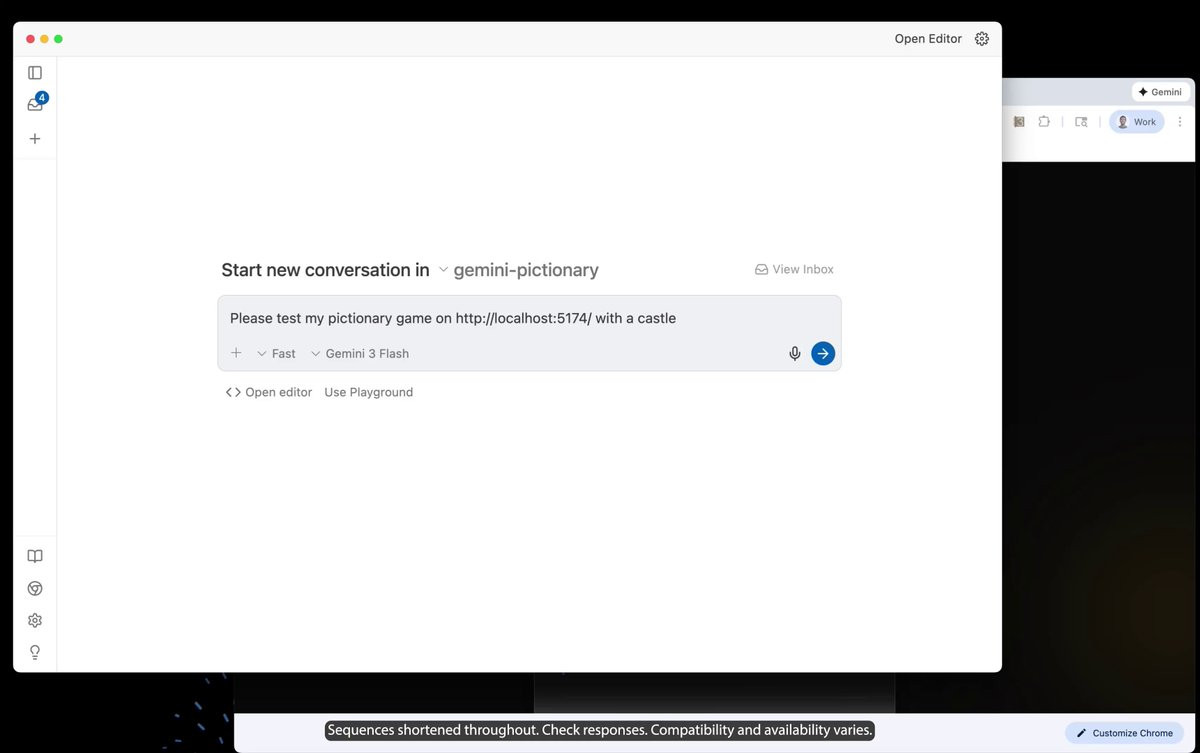1200x753 pixels.
Task: Click the brown extension icon in Chrome
Action: pyautogui.click(x=1019, y=122)
